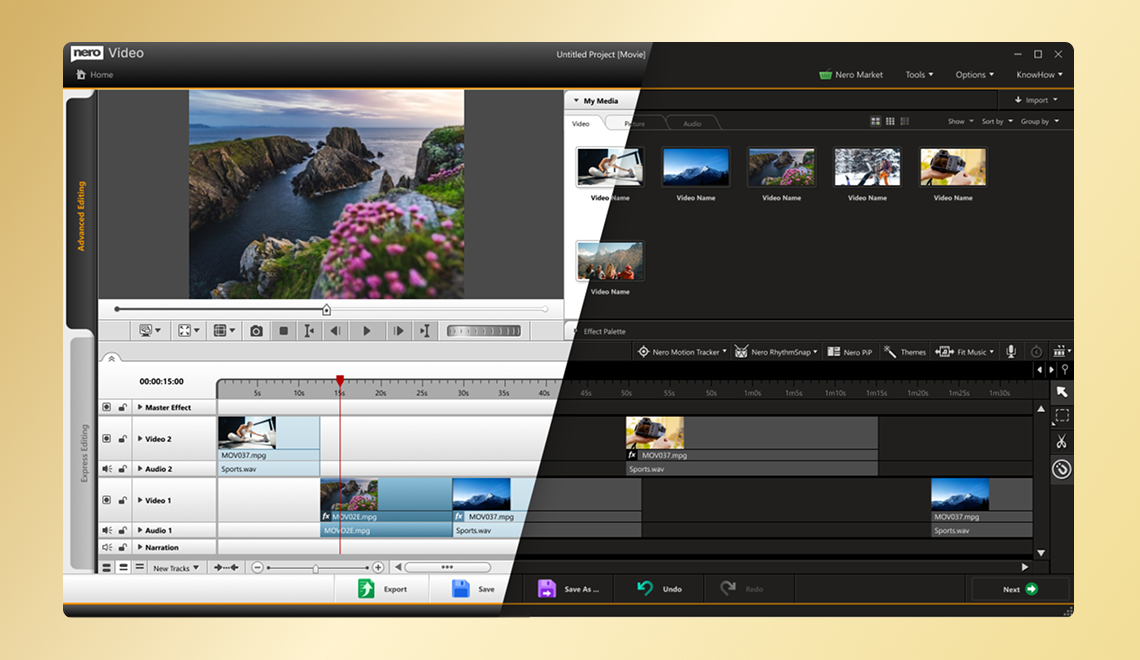
Task: Select the scissors cut tool
Action: tap(1062, 440)
